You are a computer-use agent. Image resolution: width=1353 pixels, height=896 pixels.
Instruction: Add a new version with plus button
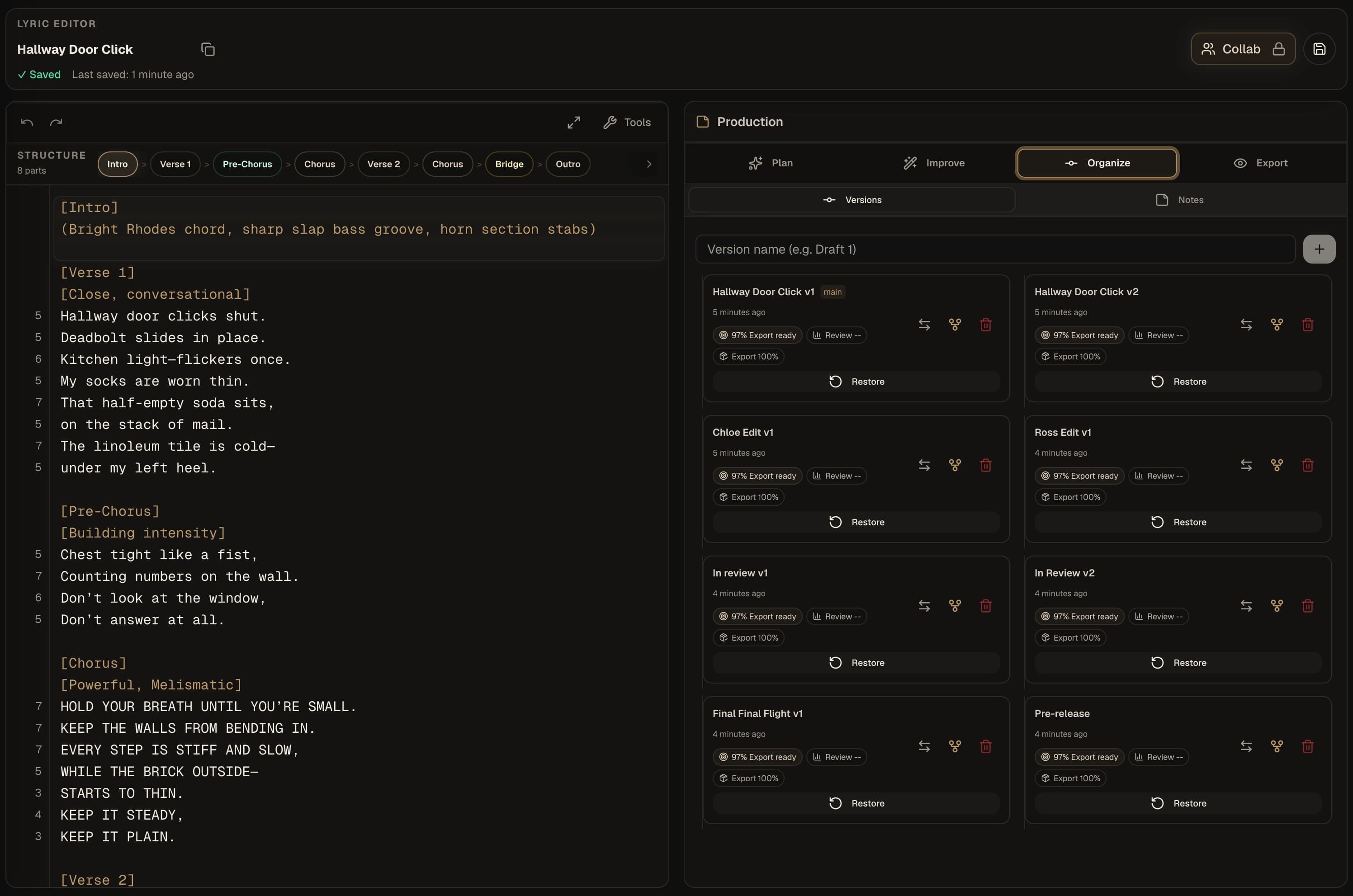point(1319,249)
